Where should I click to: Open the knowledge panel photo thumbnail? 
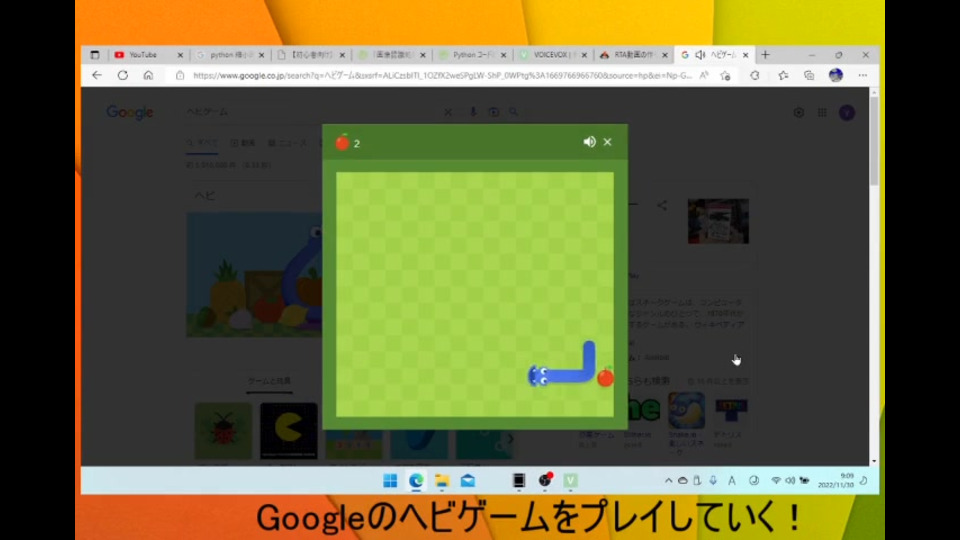(x=718, y=221)
